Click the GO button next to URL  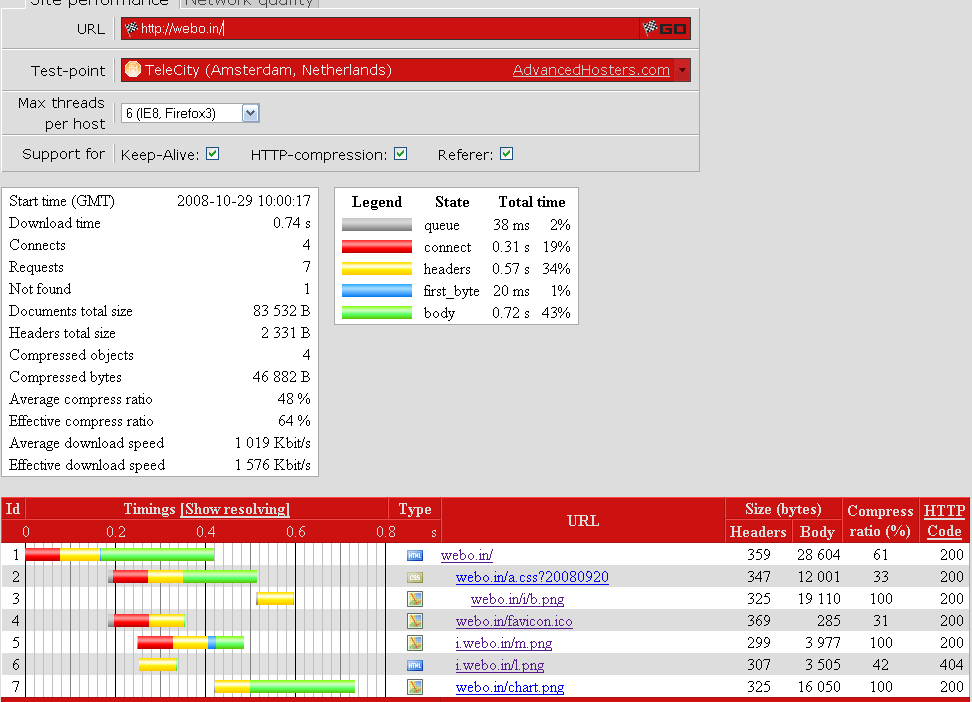click(x=666, y=29)
